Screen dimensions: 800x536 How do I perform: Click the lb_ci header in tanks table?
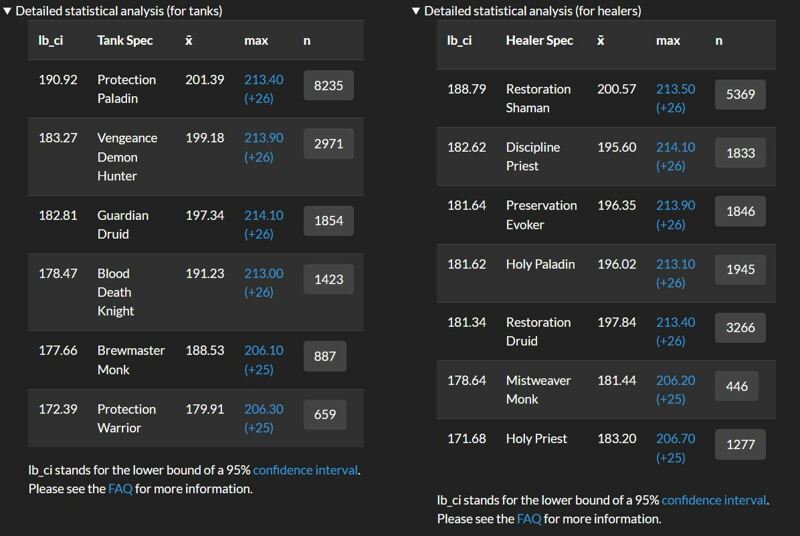(x=51, y=40)
